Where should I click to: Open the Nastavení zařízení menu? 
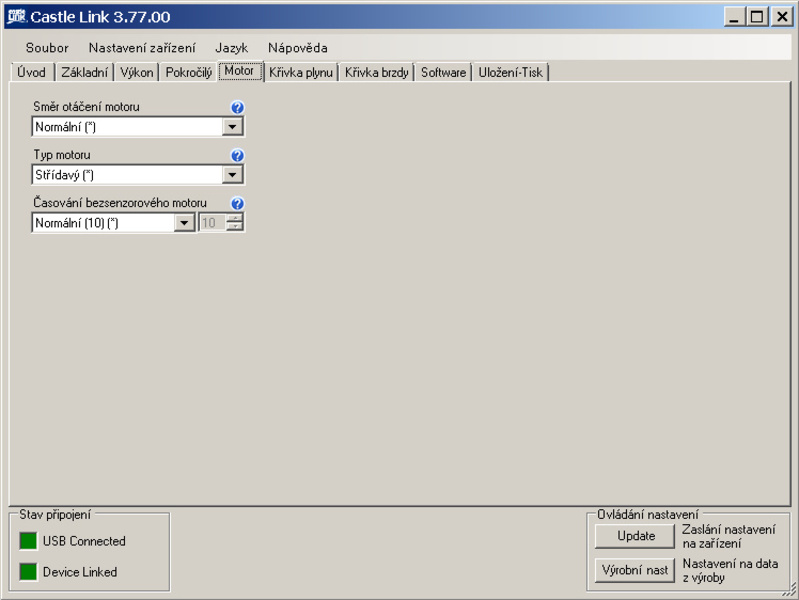click(x=142, y=48)
